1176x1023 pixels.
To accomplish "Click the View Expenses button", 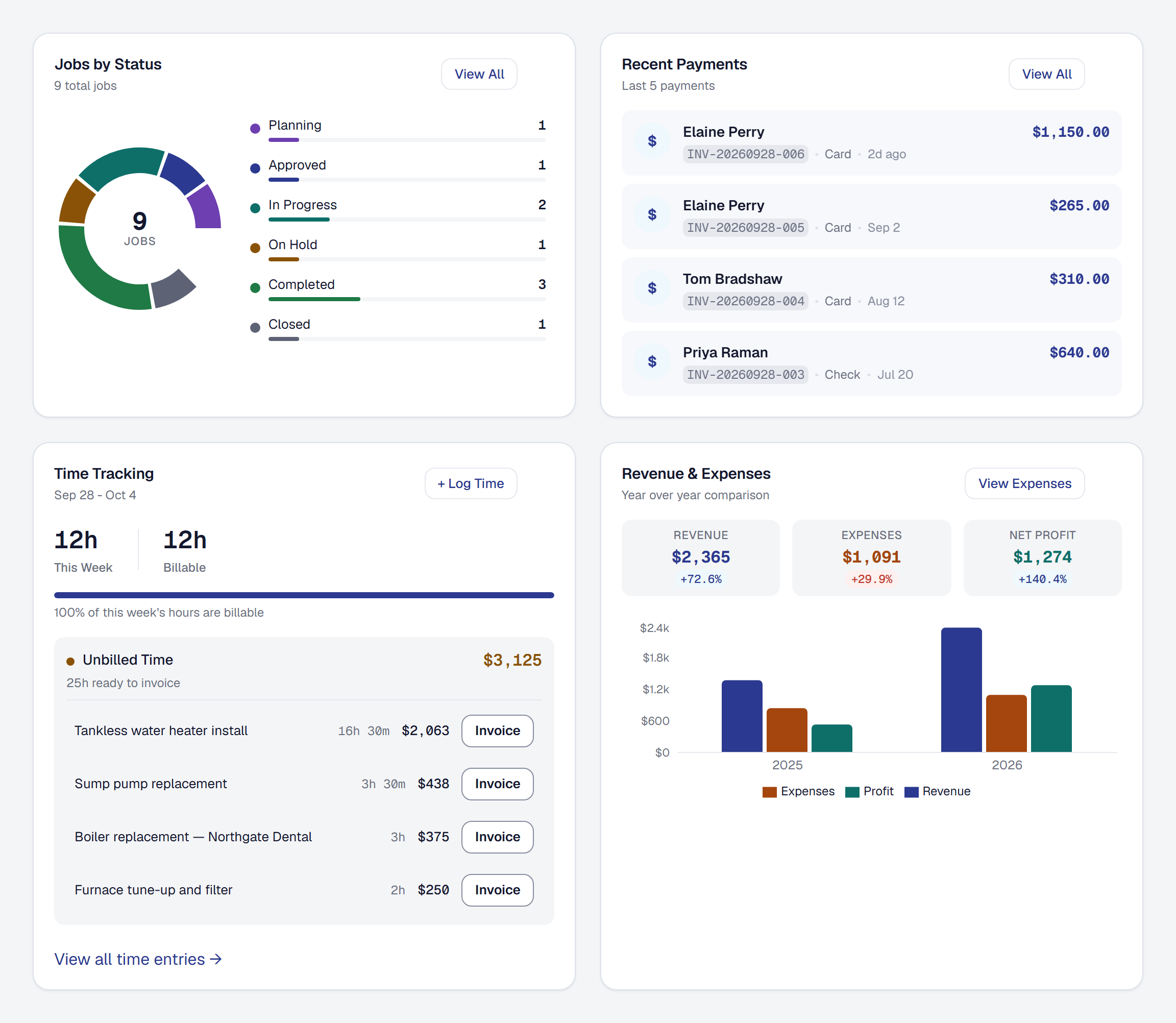I will [1025, 483].
